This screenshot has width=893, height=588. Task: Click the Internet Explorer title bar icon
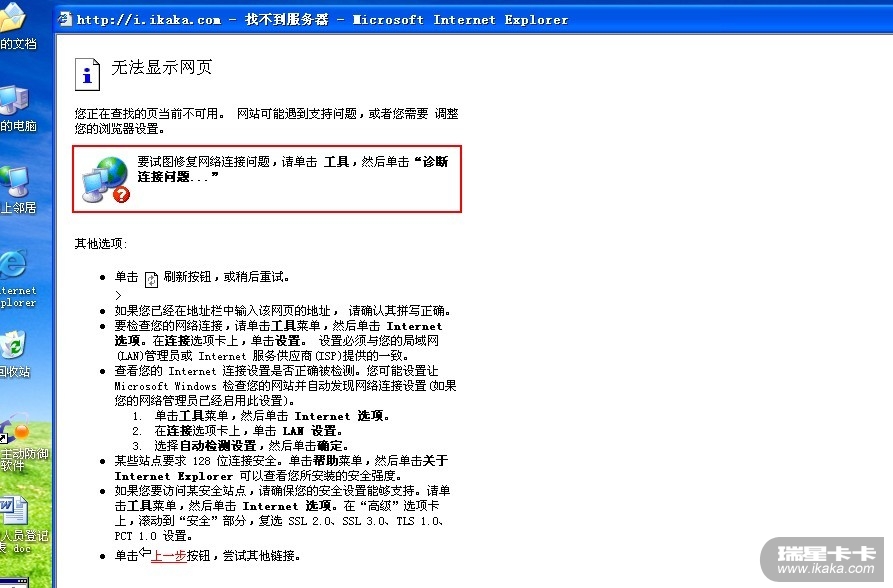65,19
